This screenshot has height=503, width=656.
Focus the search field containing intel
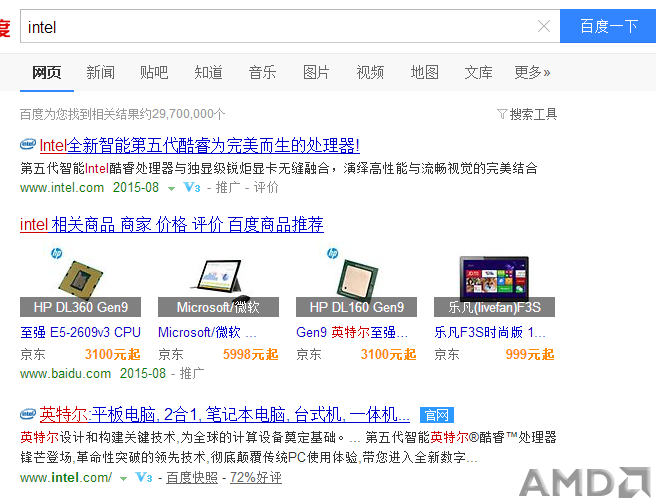point(290,26)
